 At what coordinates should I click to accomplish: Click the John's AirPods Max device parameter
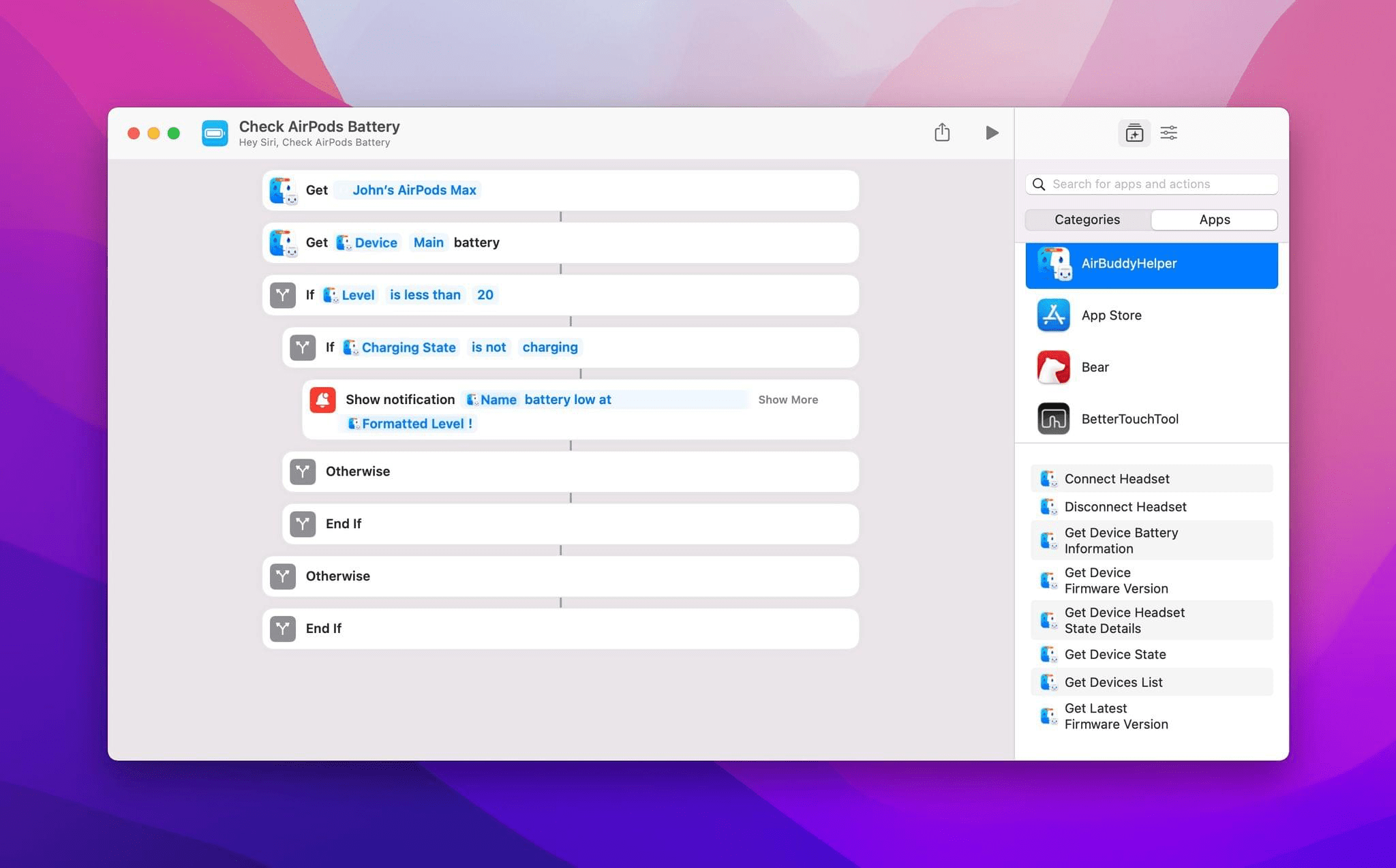point(414,190)
